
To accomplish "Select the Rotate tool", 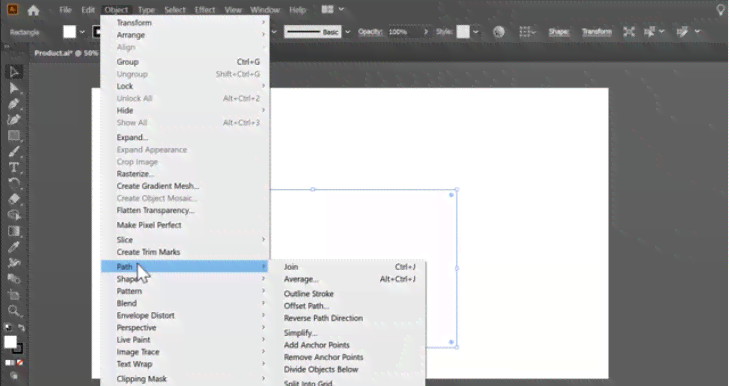I will [x=14, y=183].
